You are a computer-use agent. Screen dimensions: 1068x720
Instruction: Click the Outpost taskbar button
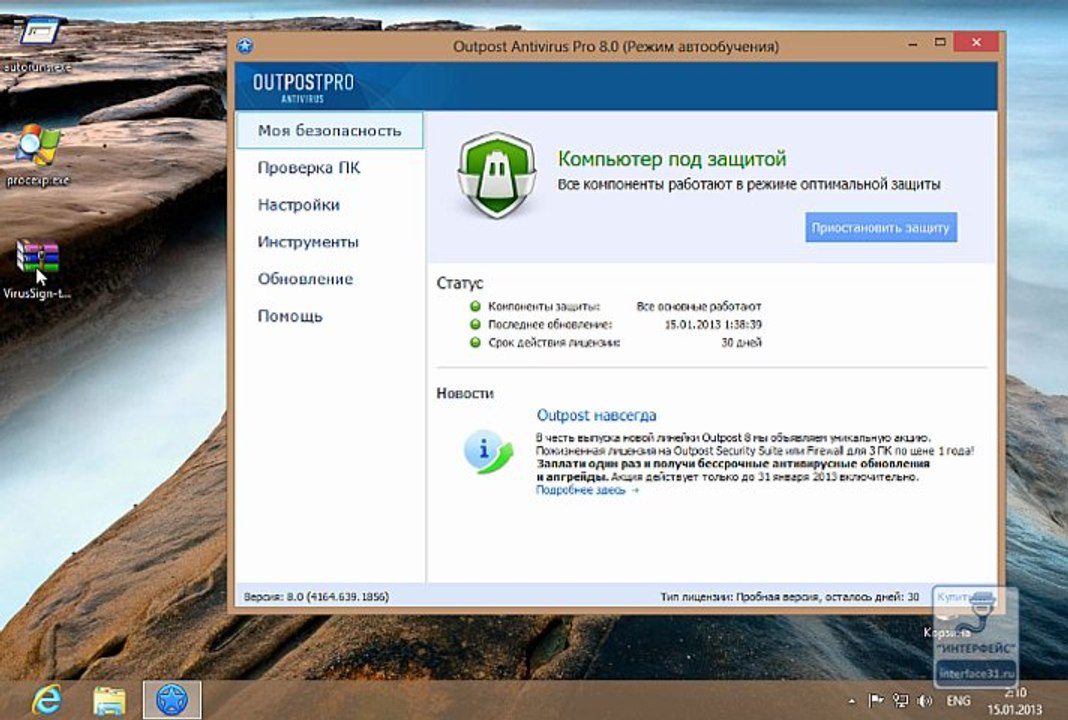(x=172, y=700)
